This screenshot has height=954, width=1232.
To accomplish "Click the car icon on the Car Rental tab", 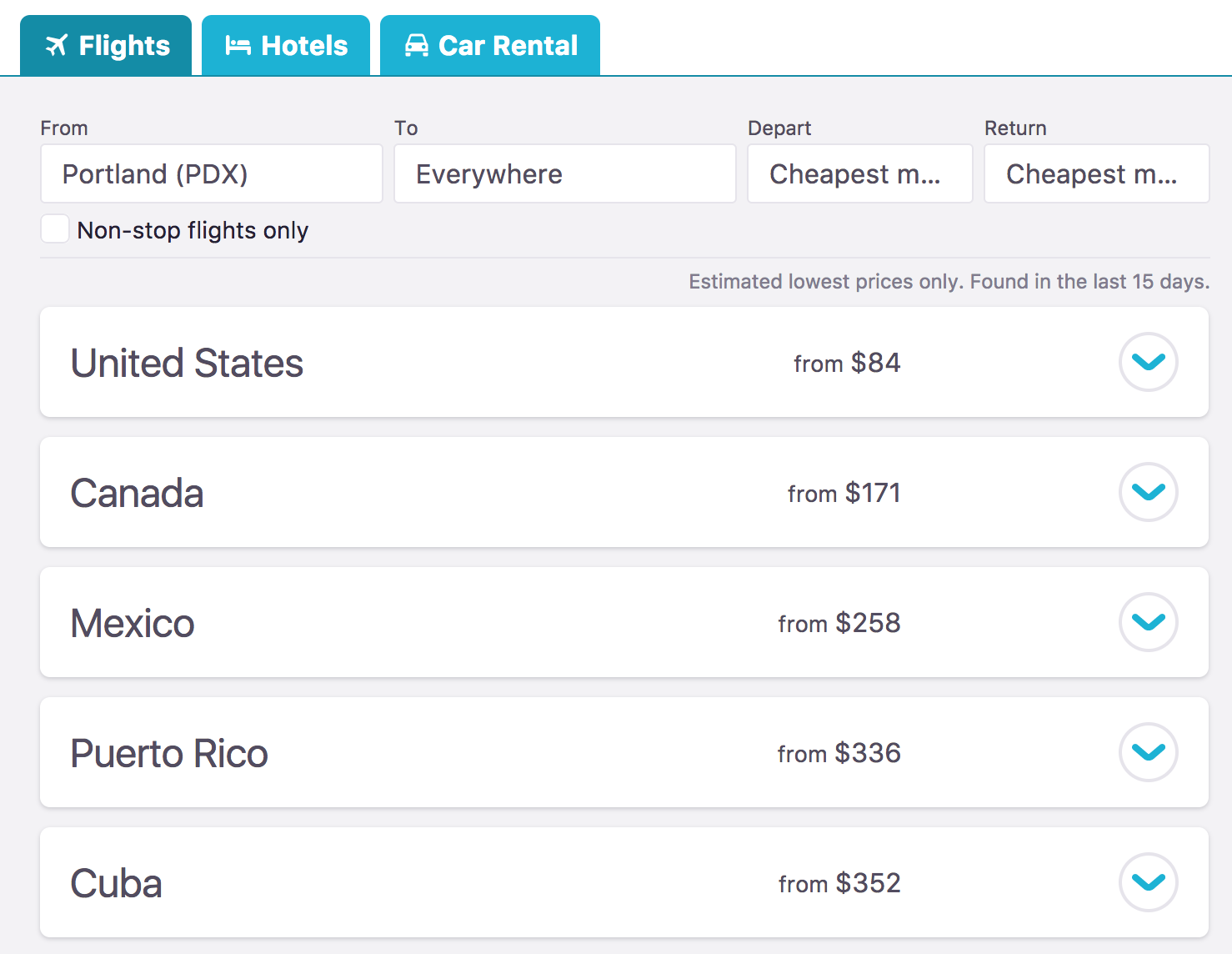I will coord(416,46).
